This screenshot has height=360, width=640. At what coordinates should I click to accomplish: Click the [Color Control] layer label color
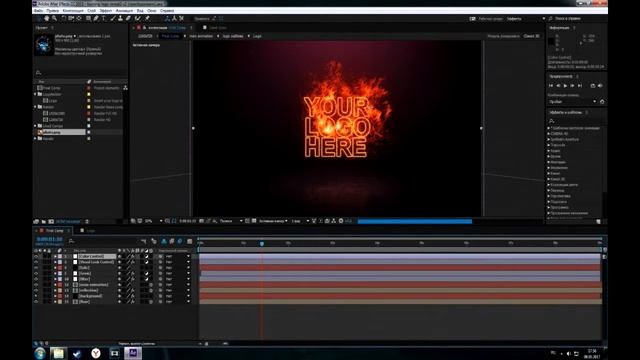point(60,256)
